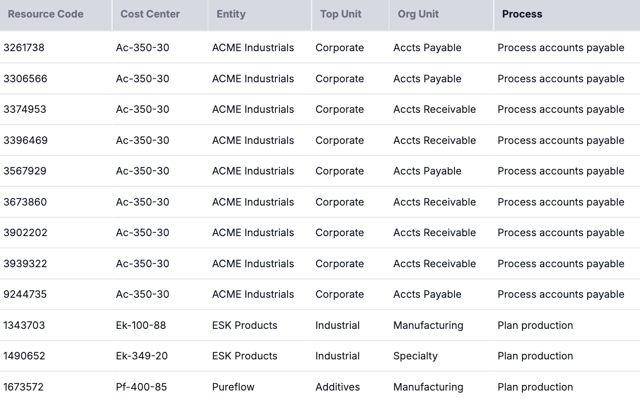Click ACME Industrials in row 3939322
The image size is (640, 402).
(x=252, y=264)
